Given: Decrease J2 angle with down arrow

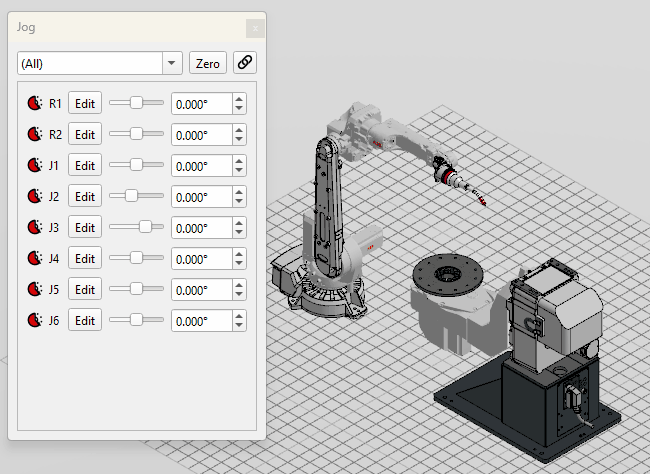Looking at the screenshot, I should 239,202.
